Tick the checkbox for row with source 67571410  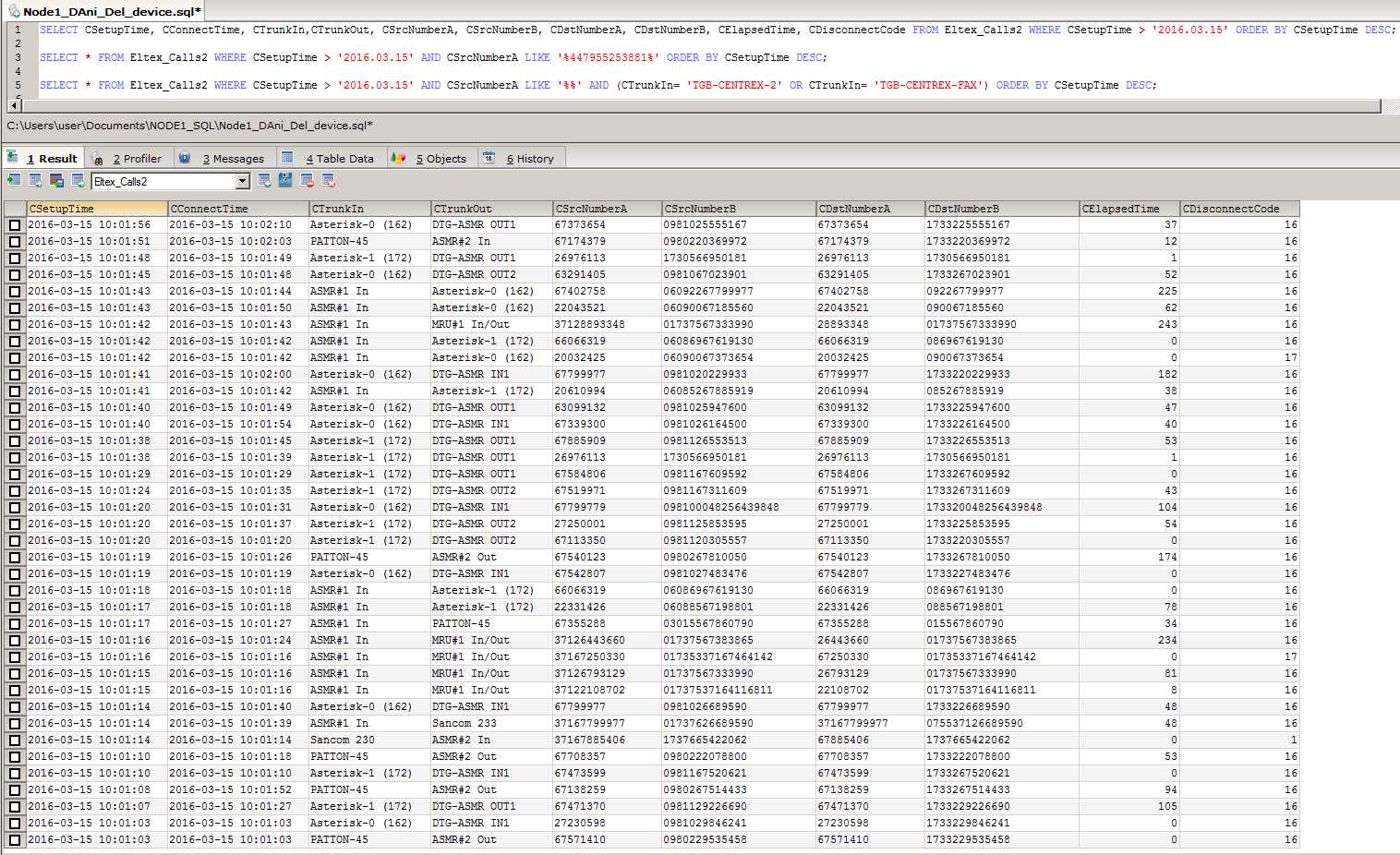pos(15,840)
